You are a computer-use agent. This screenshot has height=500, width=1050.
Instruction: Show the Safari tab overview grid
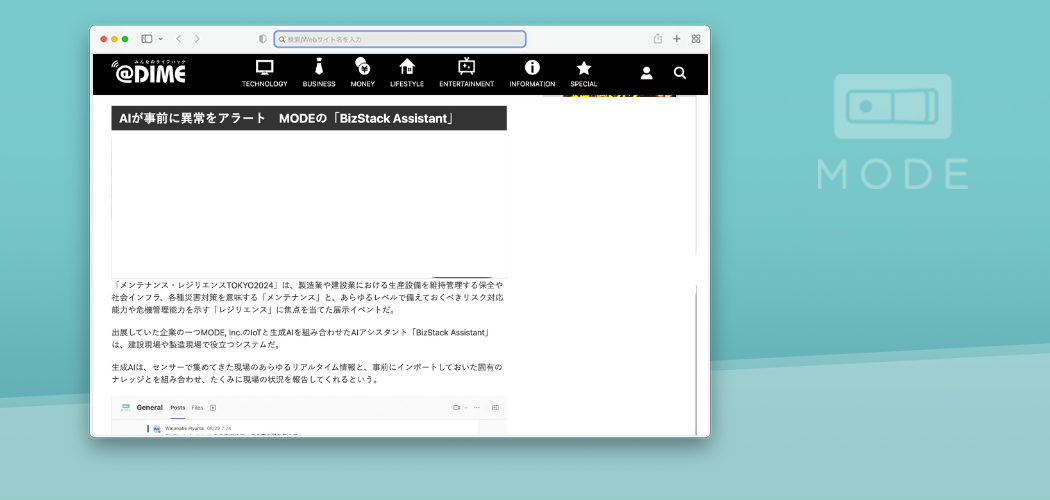pyautogui.click(x=696, y=39)
